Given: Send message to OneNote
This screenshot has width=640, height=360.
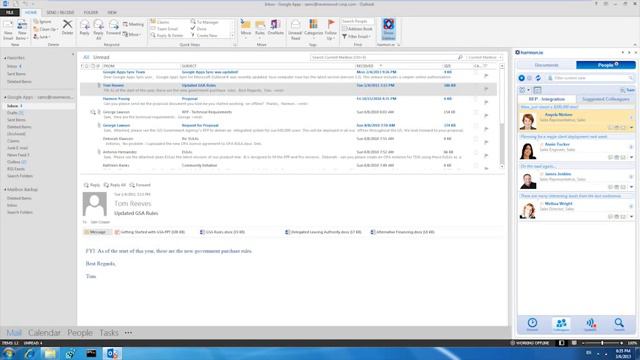Looking at the screenshot, I should (276, 27).
